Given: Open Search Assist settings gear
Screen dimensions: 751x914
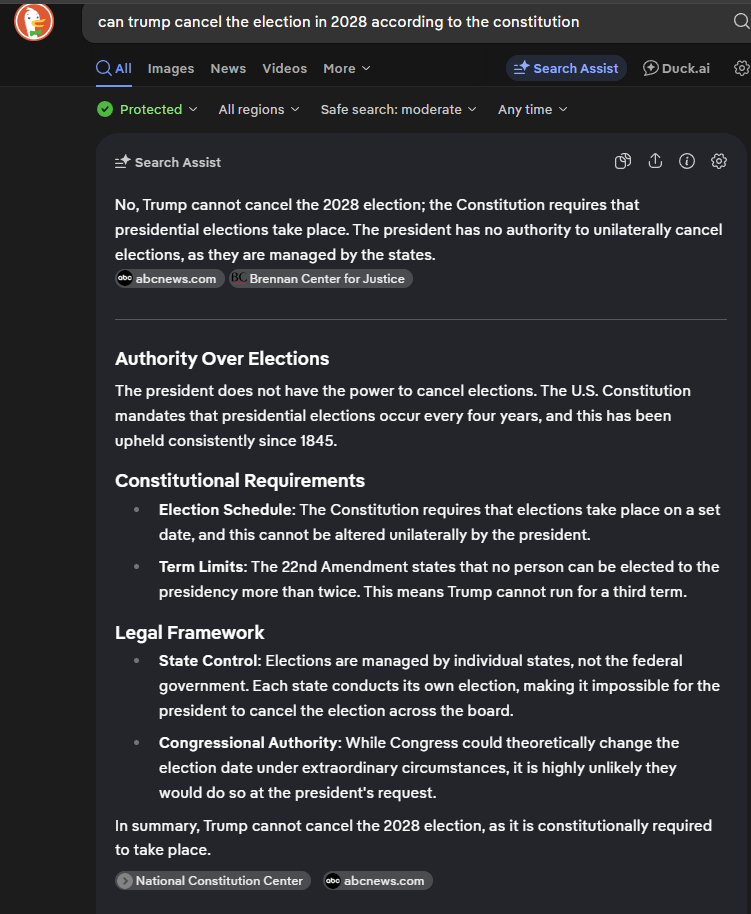Looking at the screenshot, I should 719,162.
